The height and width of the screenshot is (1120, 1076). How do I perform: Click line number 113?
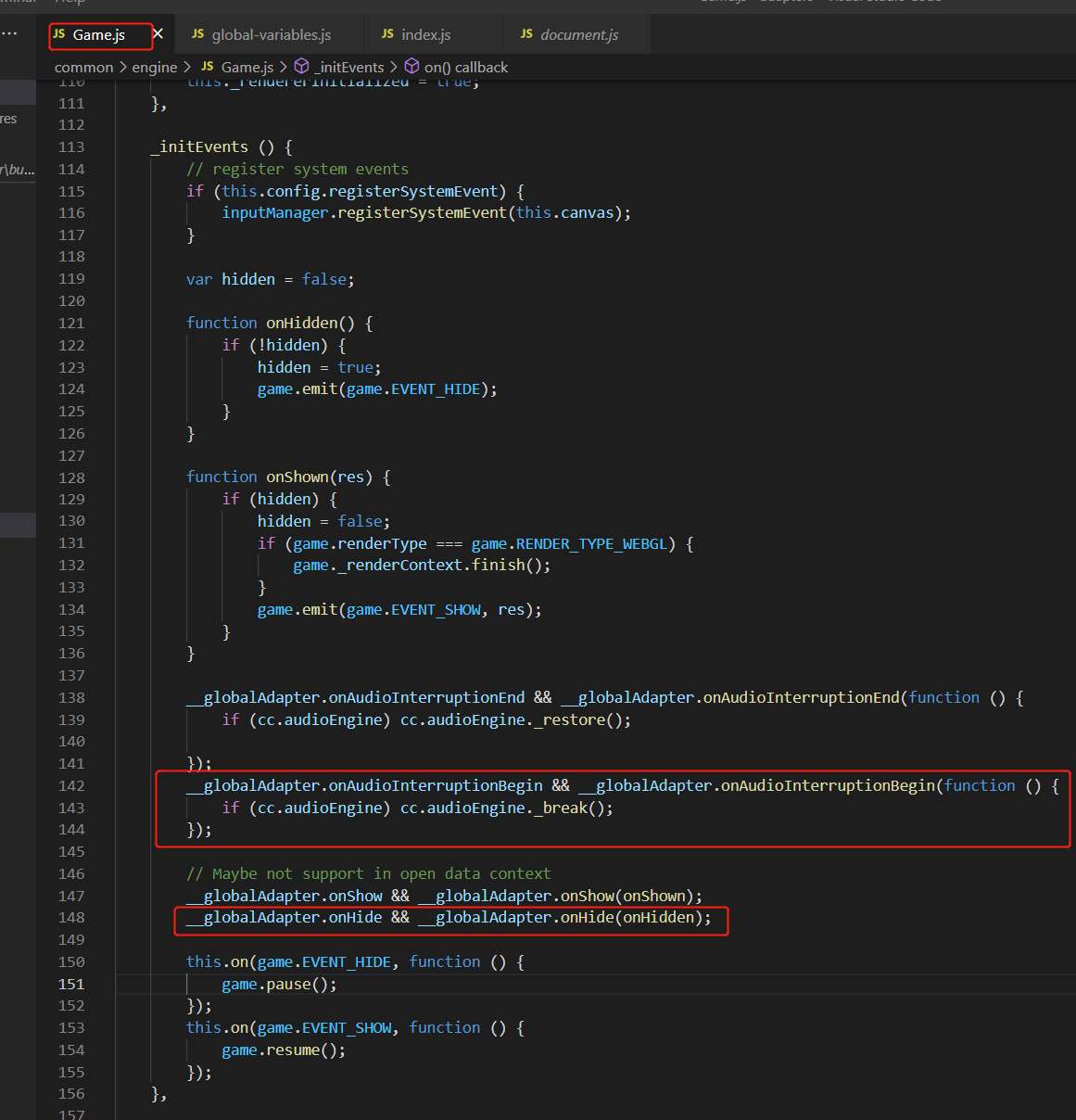pos(71,147)
